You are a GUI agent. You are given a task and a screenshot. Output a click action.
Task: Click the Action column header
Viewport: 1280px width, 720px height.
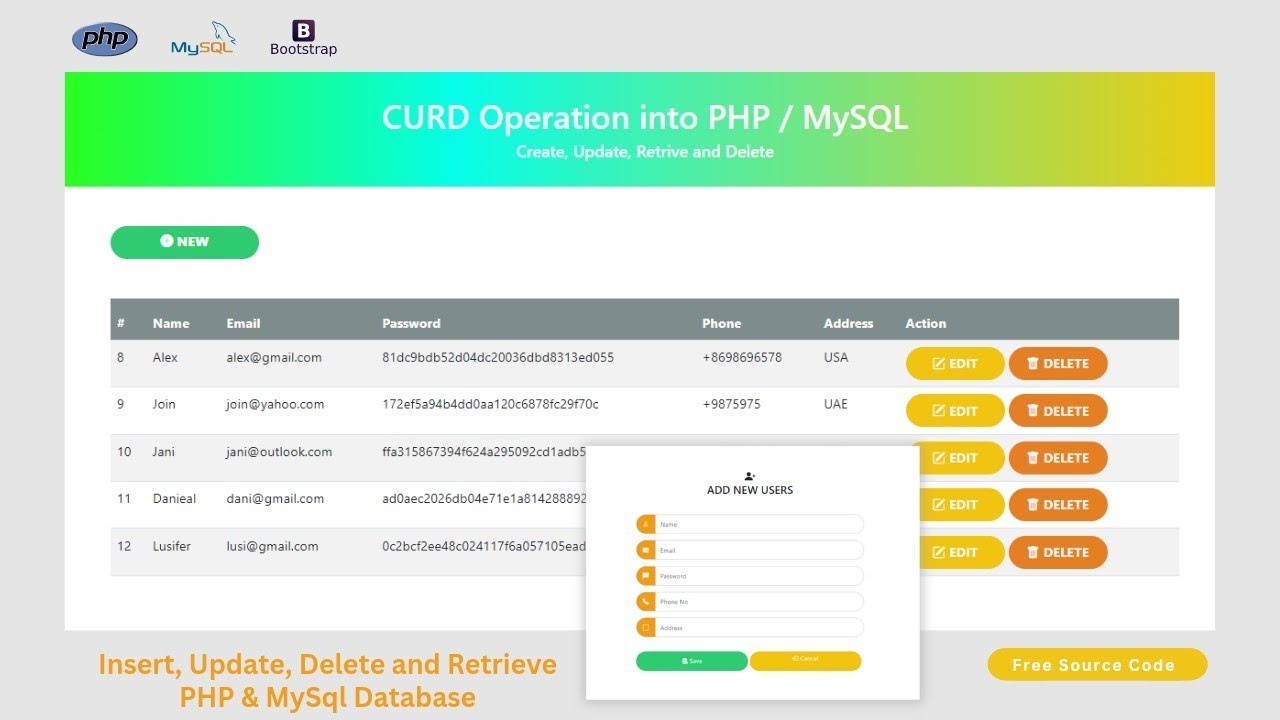(926, 323)
